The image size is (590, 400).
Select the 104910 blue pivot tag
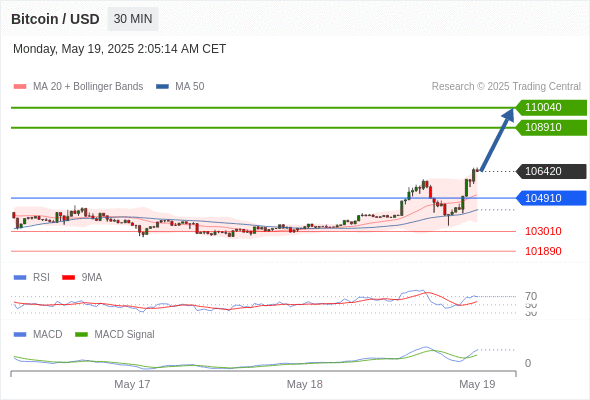551,198
